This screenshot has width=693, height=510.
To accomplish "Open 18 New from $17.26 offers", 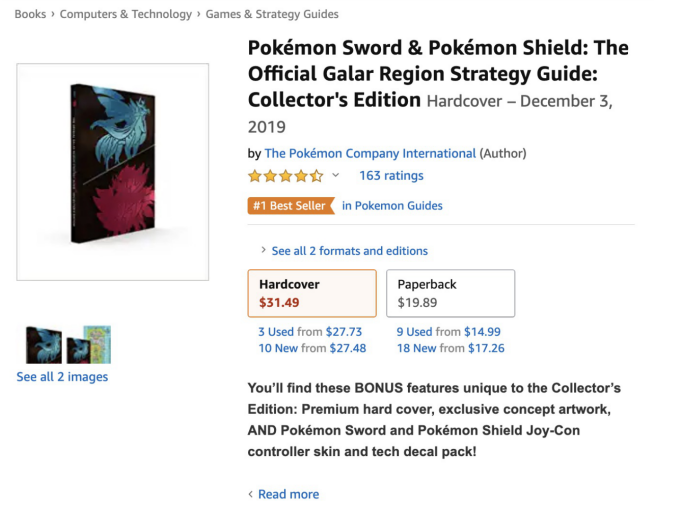I will (450, 348).
